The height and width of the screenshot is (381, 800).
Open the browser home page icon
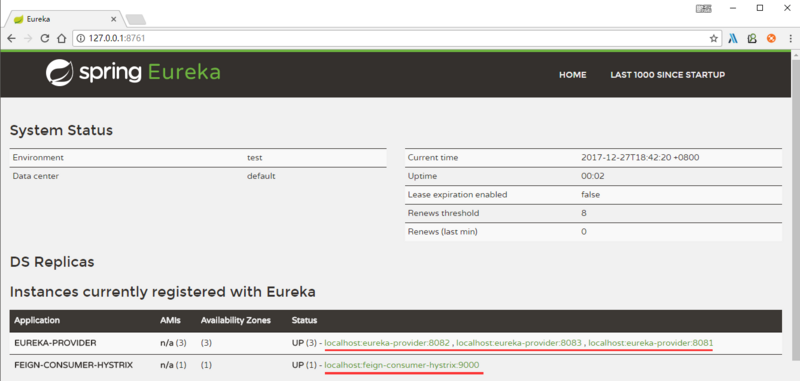(x=61, y=38)
